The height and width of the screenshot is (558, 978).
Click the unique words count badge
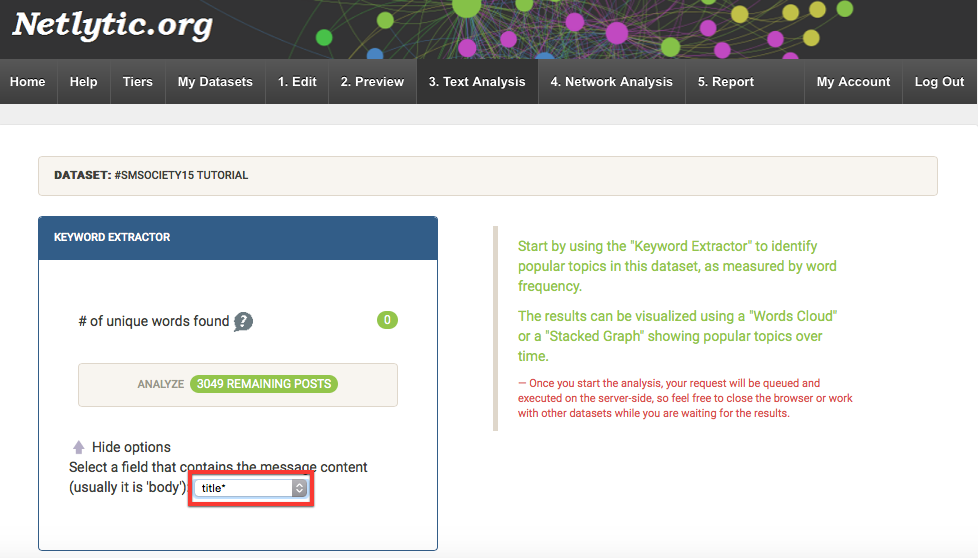tap(387, 320)
